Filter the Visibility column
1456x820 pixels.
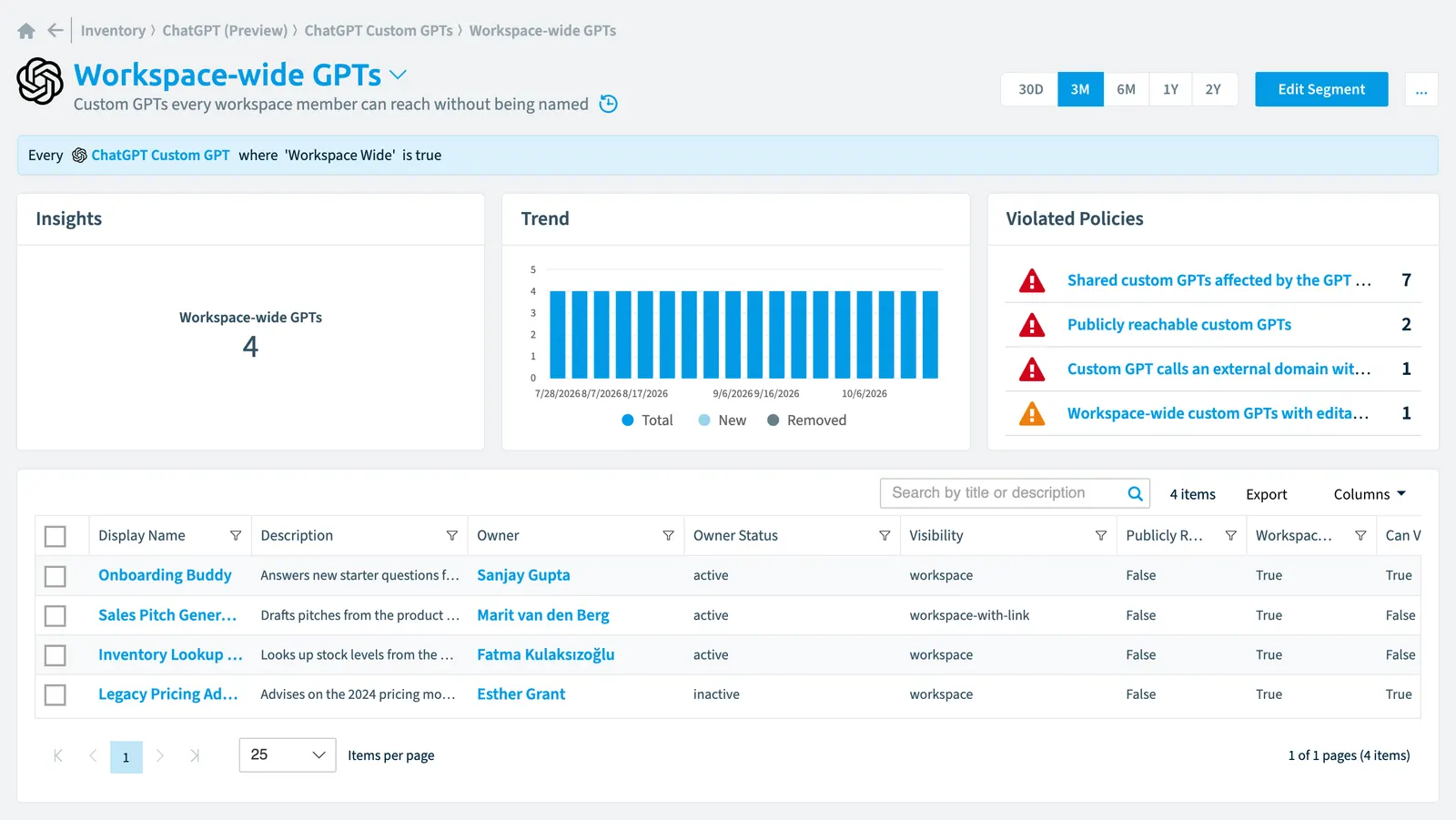pyautogui.click(x=1101, y=536)
